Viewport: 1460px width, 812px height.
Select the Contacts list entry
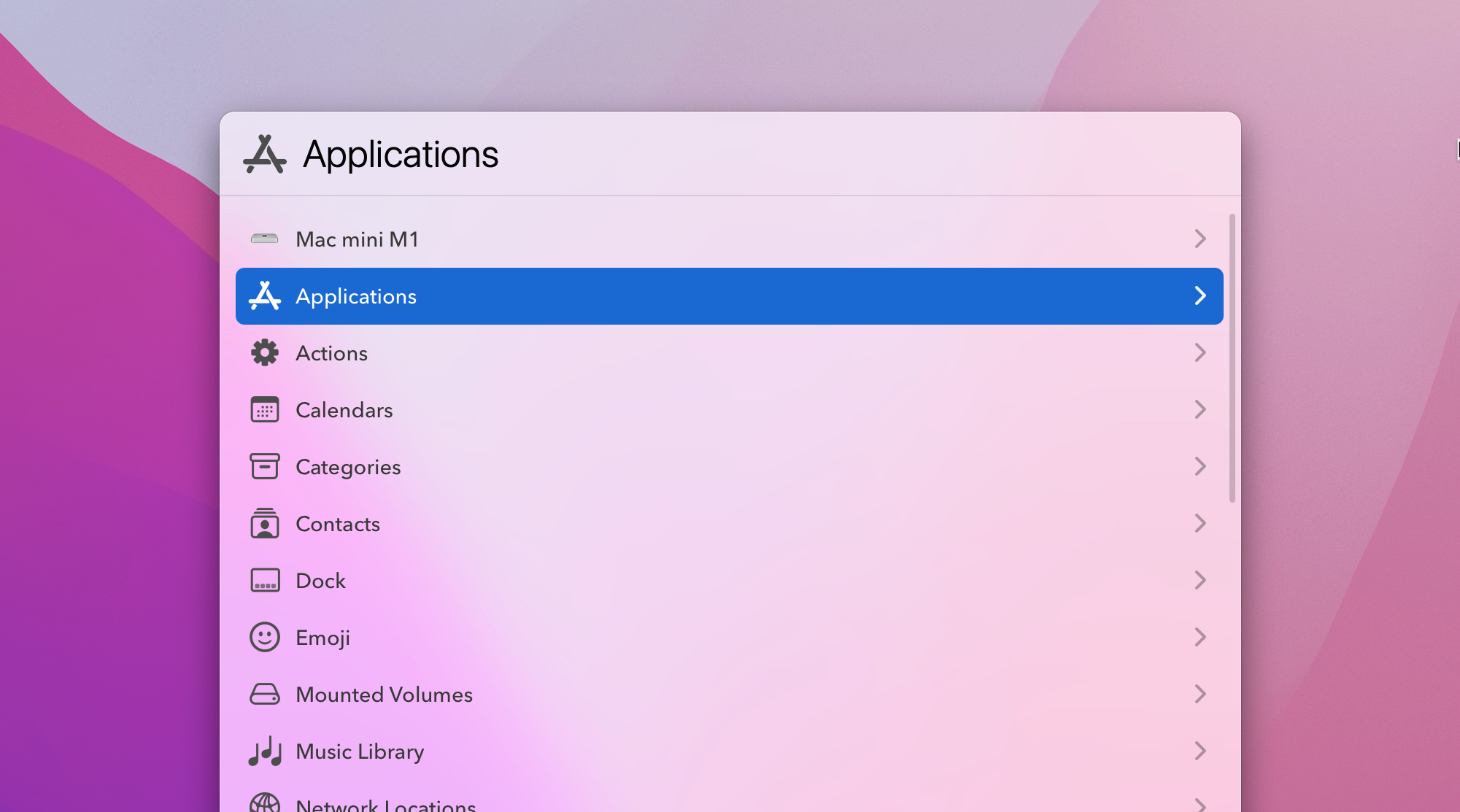point(338,524)
